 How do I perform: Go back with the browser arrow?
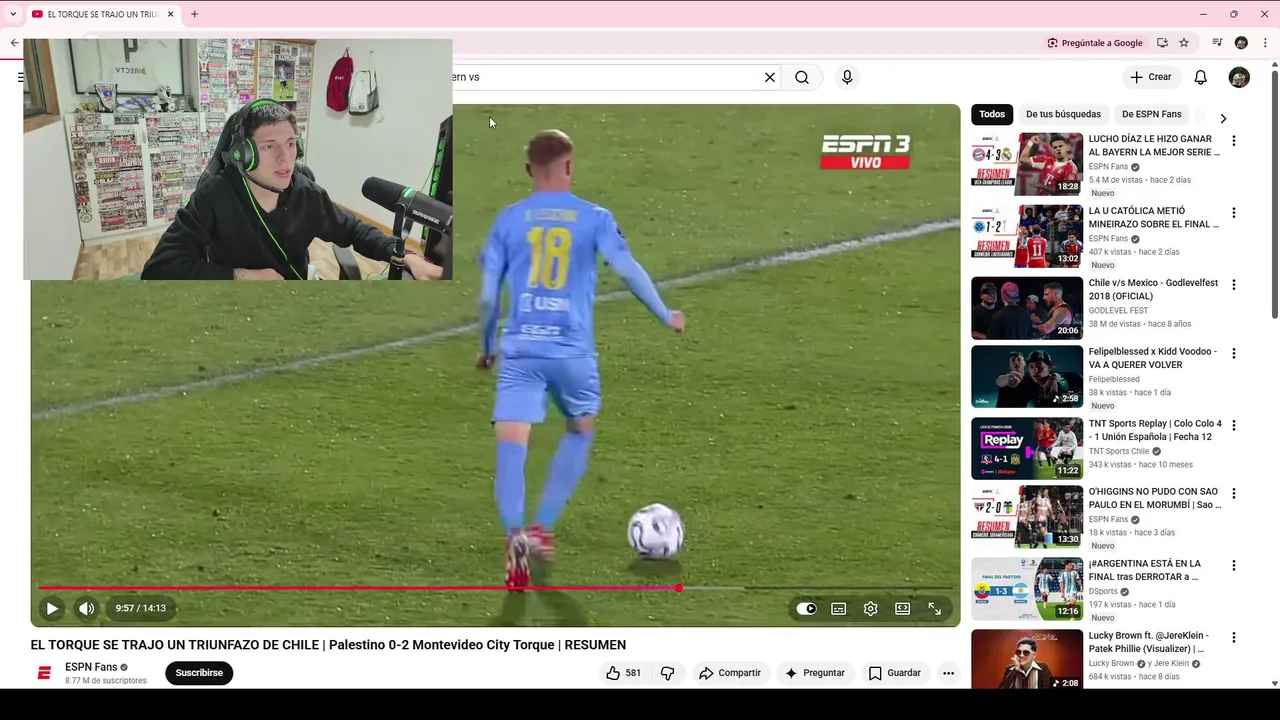point(14,43)
